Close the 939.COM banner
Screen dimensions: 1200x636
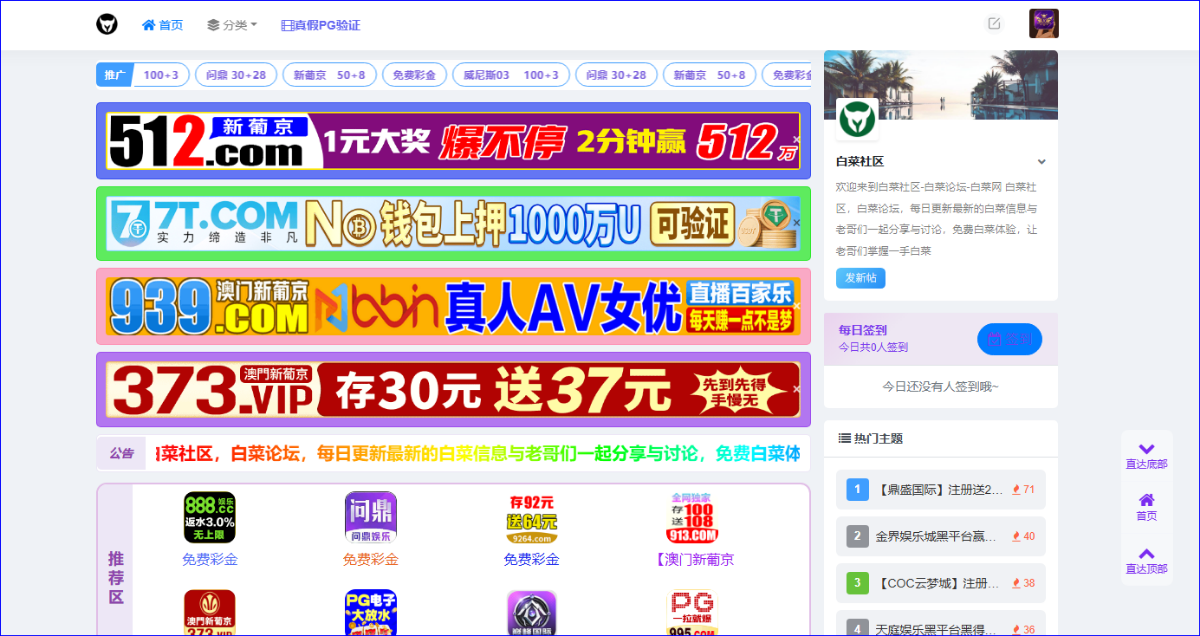pos(796,306)
